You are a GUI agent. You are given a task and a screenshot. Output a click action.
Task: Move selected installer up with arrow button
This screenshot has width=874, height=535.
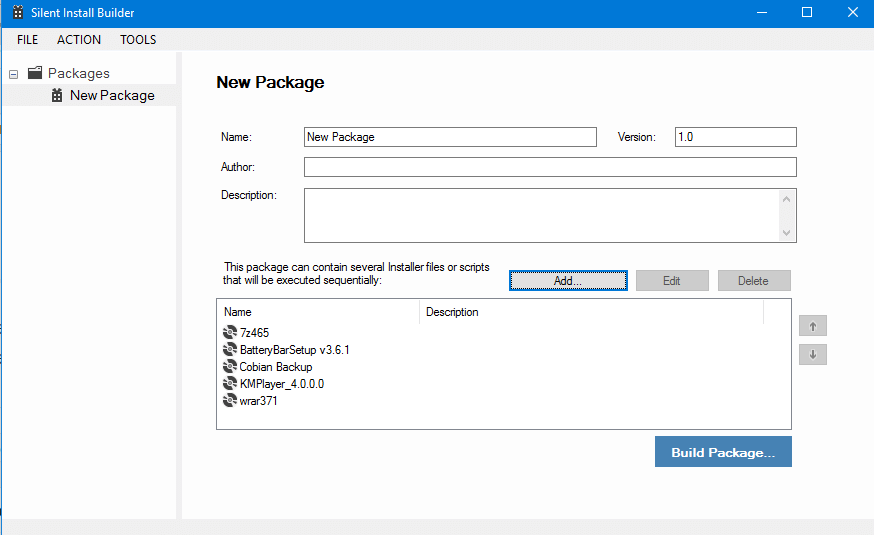[x=813, y=326]
